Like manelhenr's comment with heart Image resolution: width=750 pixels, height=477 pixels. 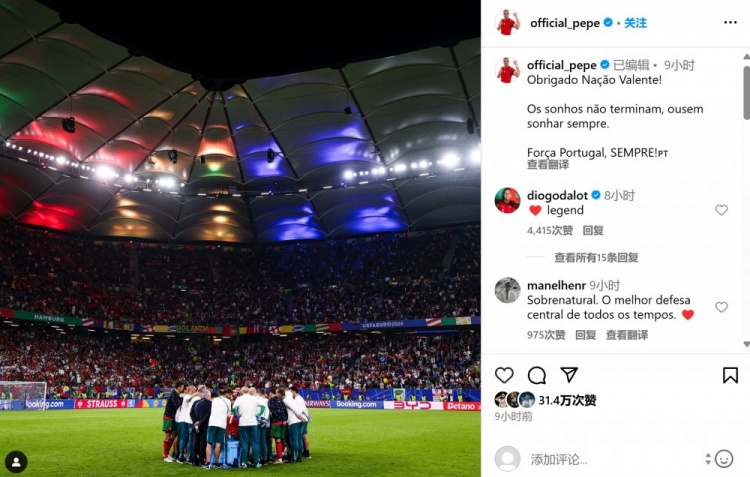[721, 307]
